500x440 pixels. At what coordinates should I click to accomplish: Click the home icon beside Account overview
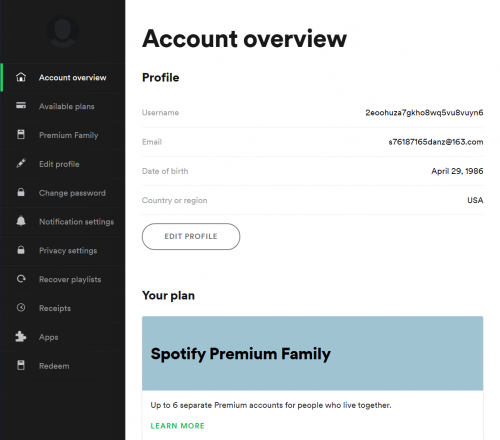(x=21, y=77)
